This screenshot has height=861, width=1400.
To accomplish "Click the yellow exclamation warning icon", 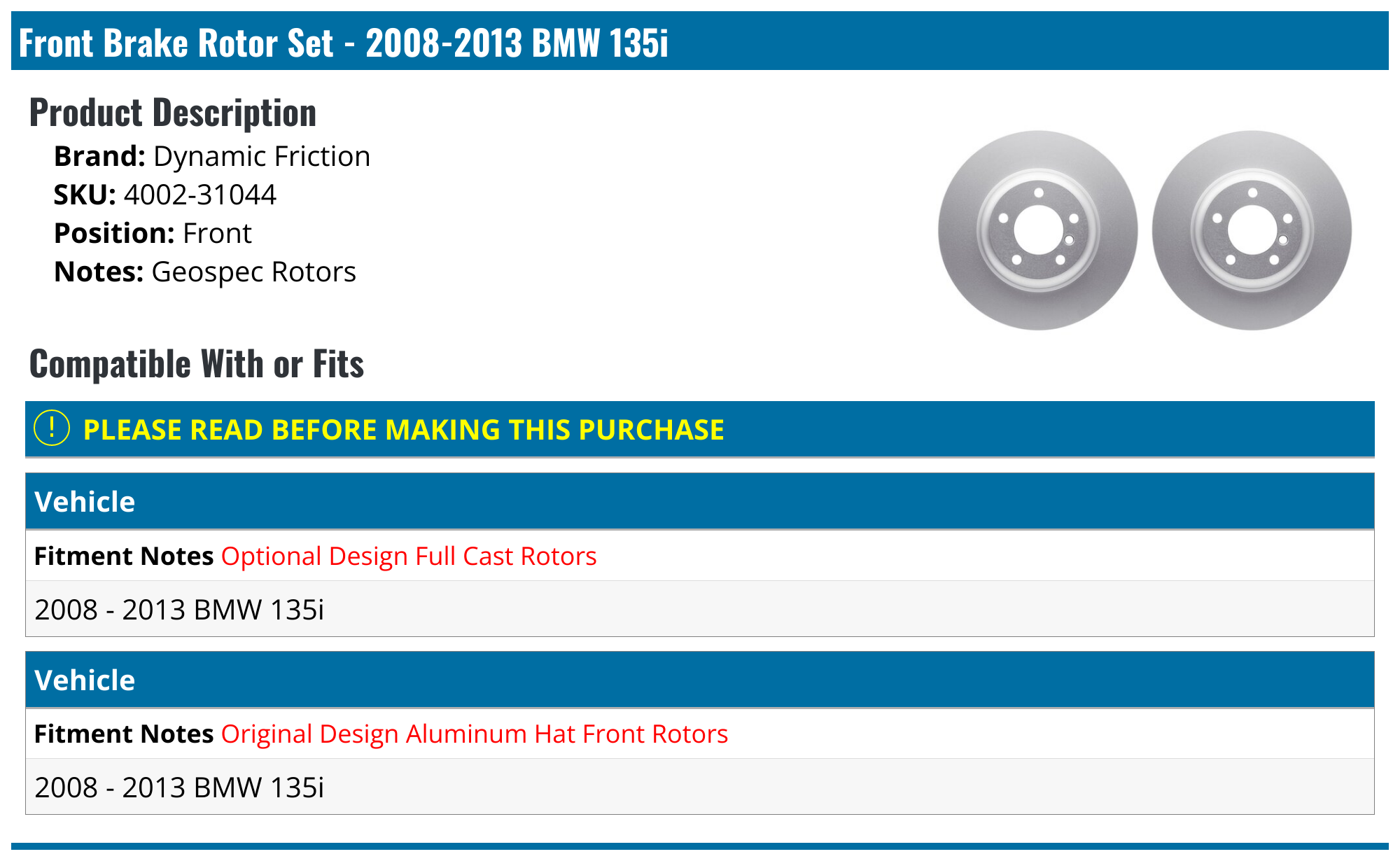I will click(x=52, y=428).
